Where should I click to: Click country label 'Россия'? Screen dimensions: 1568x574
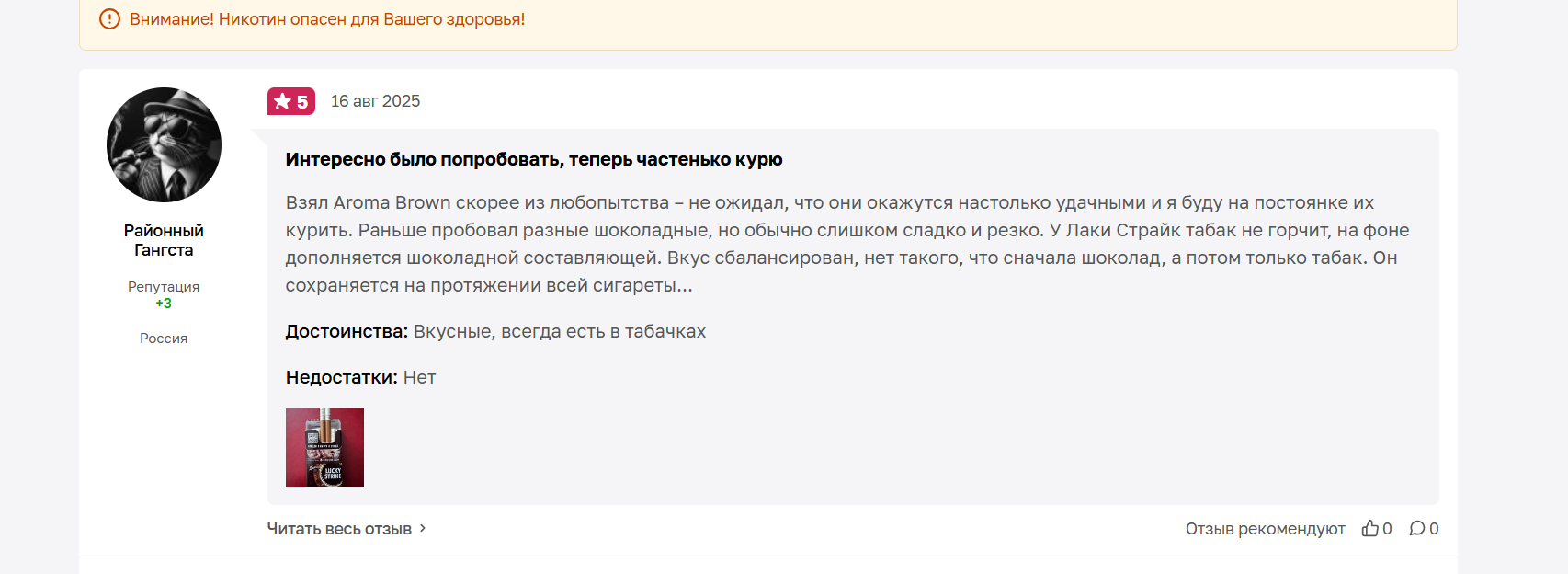click(164, 339)
